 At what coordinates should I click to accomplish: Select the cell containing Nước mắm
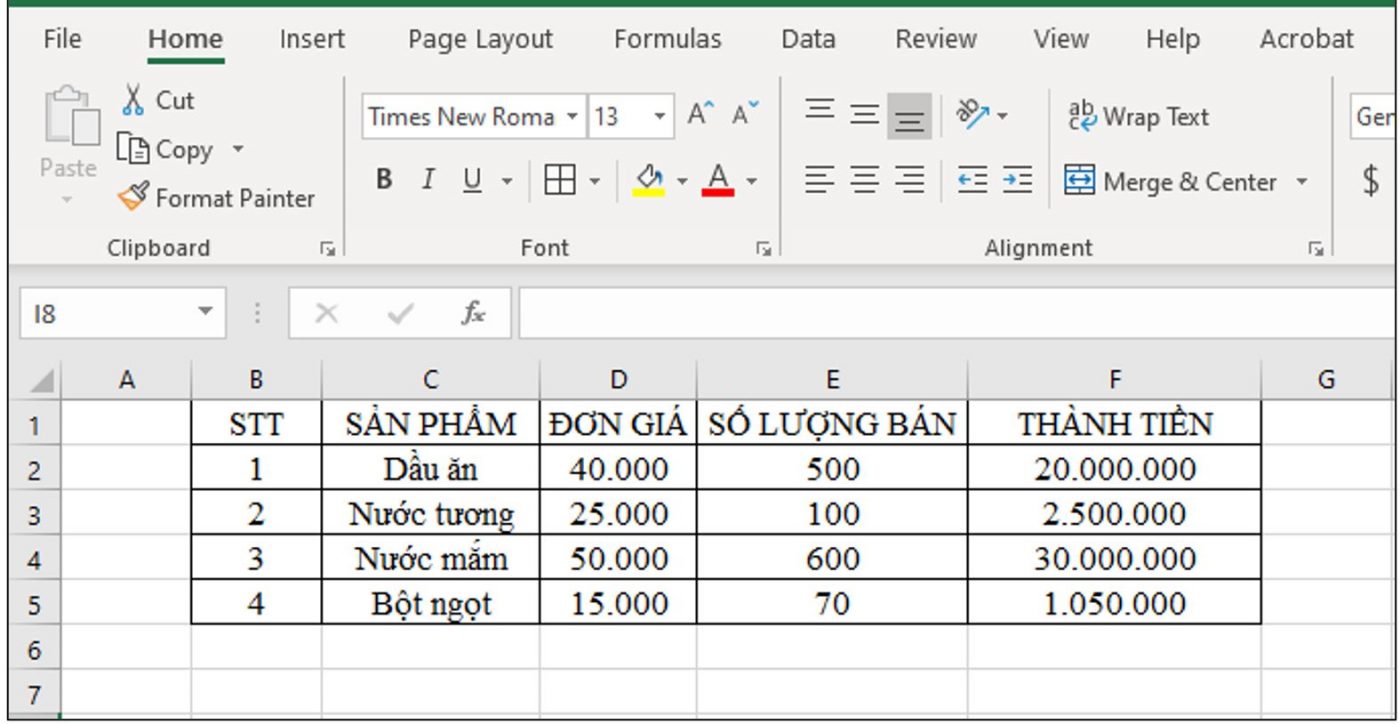(x=431, y=559)
